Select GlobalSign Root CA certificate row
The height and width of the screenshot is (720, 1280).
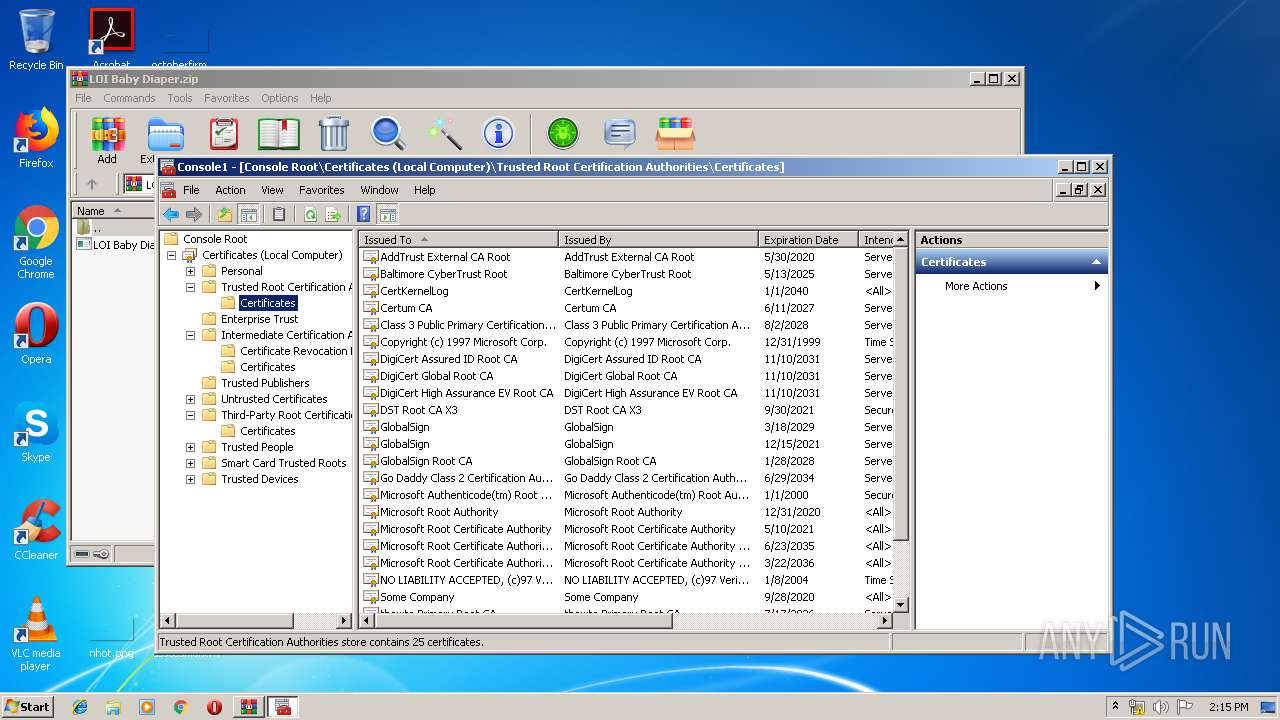point(627,461)
